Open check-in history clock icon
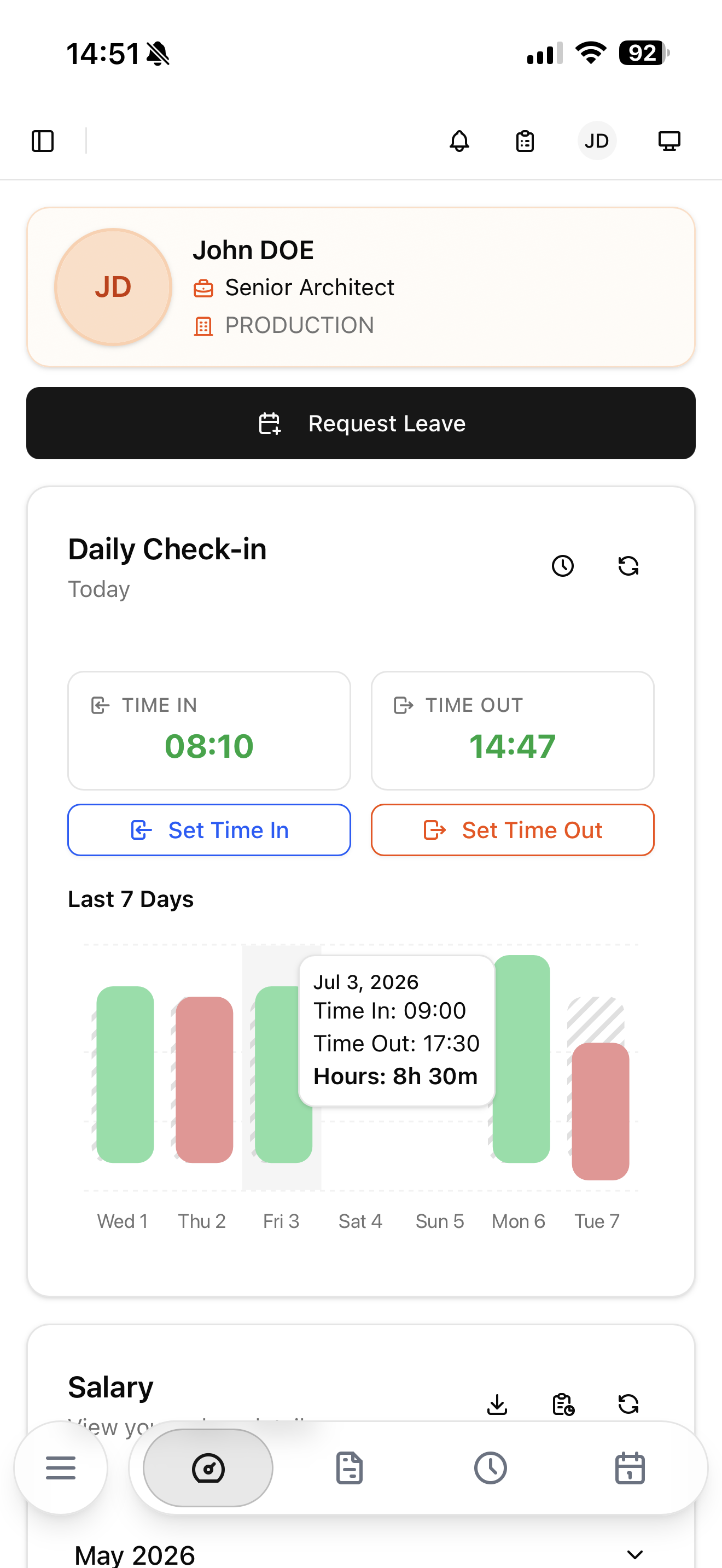722x1568 pixels. [x=562, y=566]
